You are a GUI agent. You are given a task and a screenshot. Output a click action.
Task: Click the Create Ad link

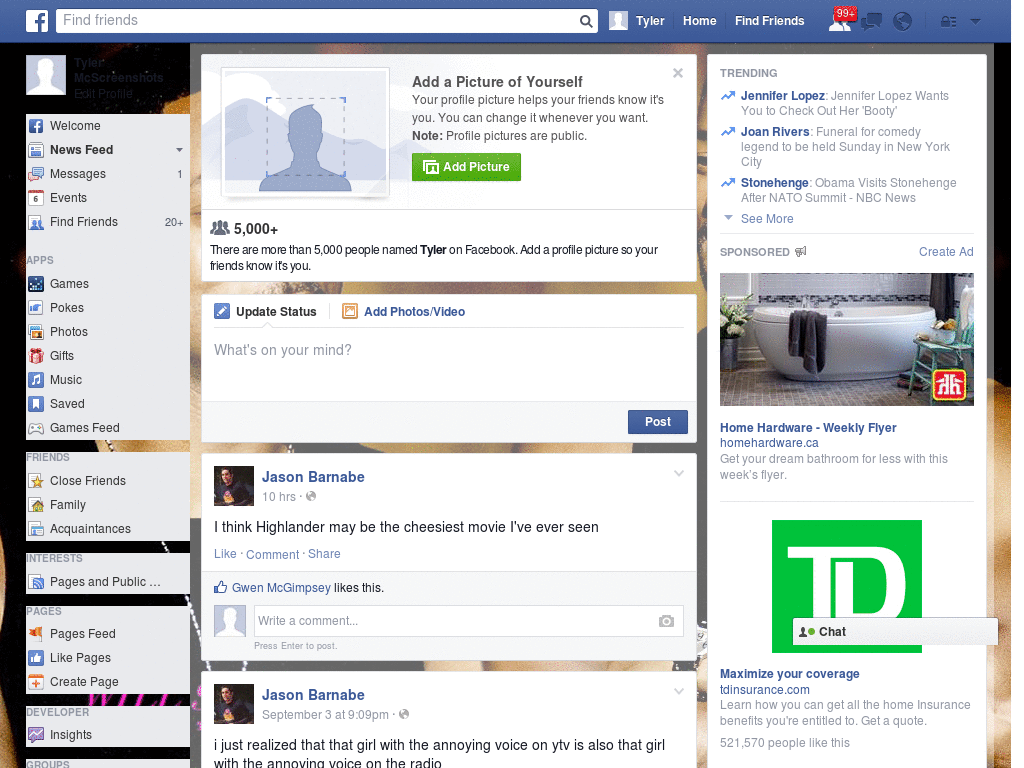tap(946, 252)
